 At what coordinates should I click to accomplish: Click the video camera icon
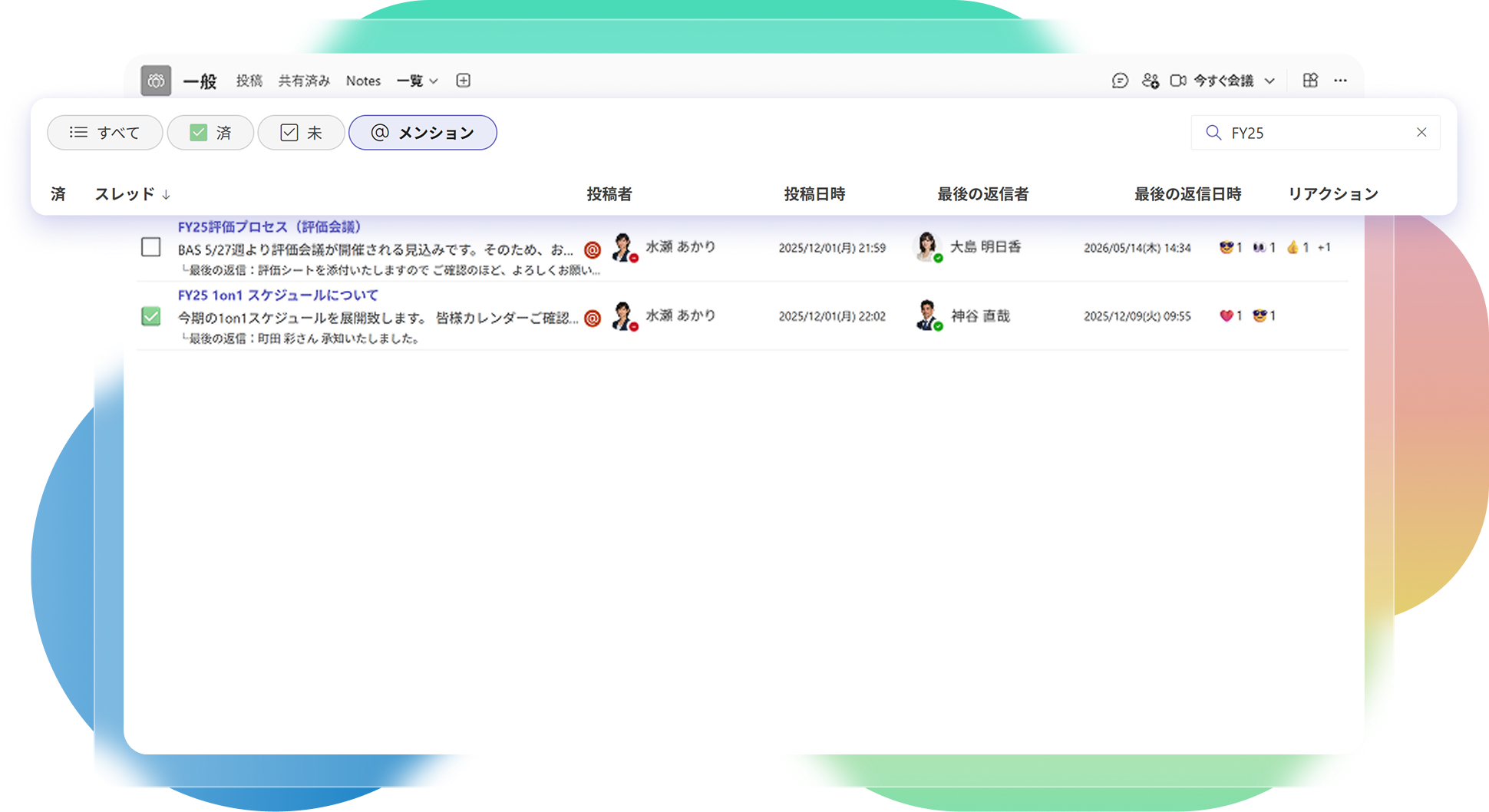[x=1178, y=81]
